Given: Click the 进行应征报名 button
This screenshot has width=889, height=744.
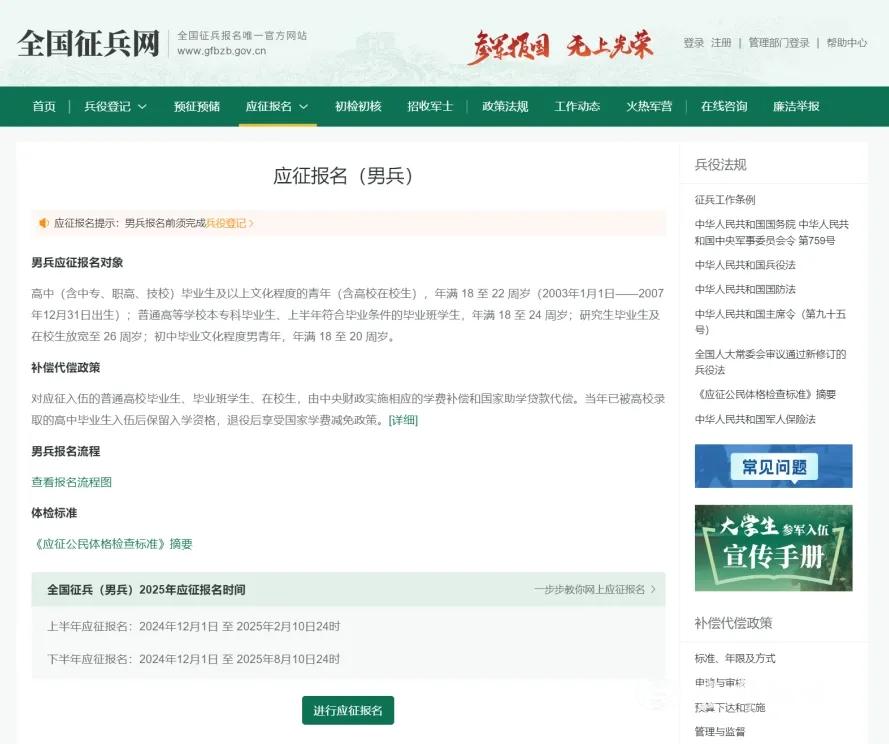Looking at the screenshot, I should (348, 711).
